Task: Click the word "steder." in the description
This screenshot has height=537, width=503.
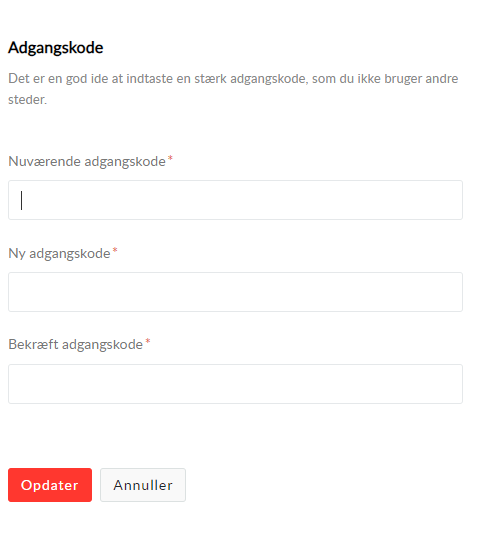Action: click(x=27, y=100)
